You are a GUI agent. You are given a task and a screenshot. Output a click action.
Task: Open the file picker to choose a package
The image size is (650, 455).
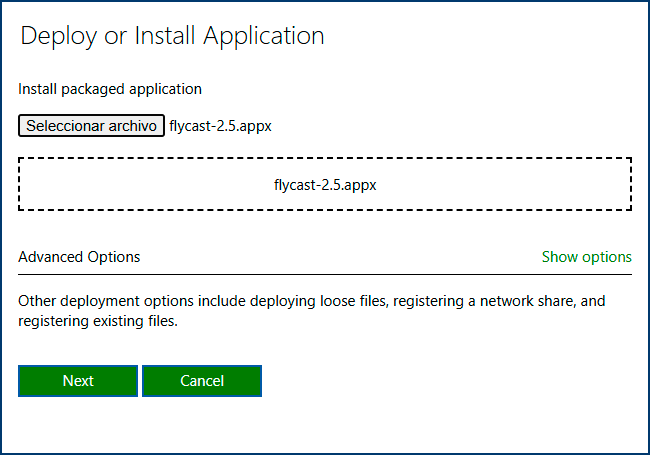(91, 126)
